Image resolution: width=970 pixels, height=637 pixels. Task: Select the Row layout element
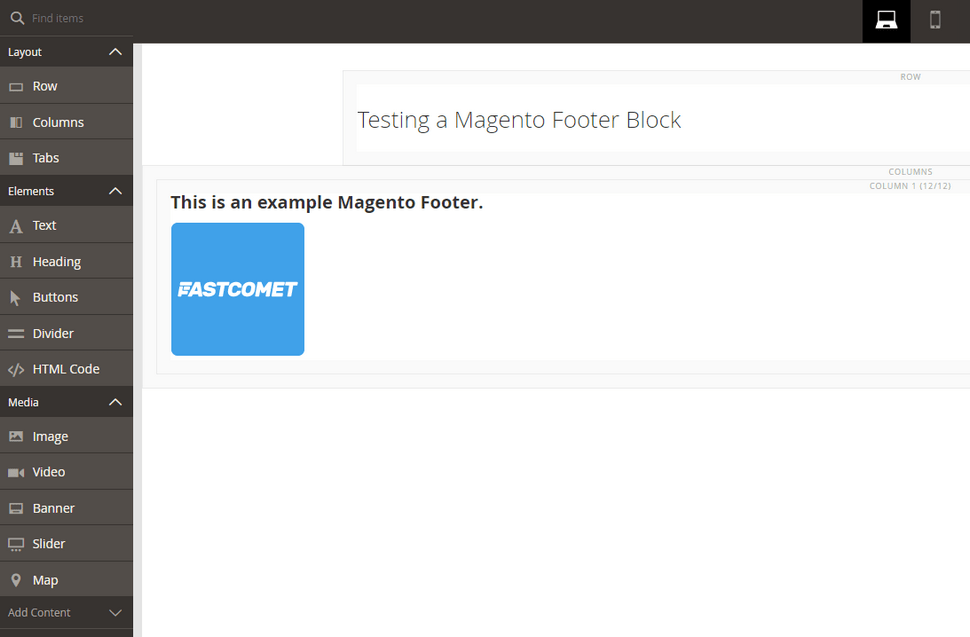[66, 86]
